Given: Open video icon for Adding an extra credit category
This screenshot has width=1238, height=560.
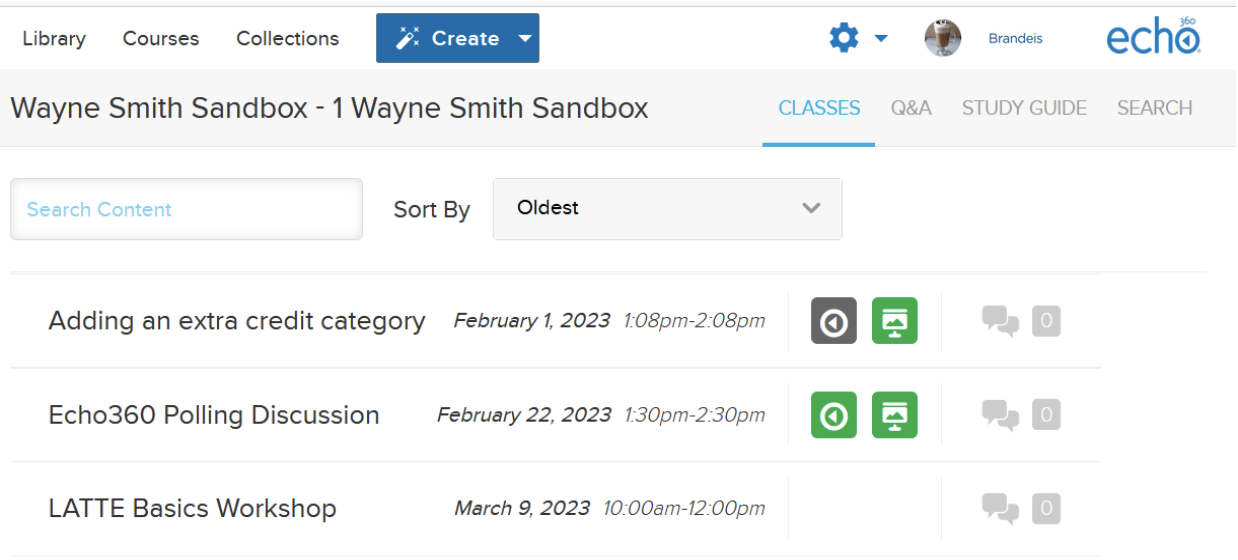Looking at the screenshot, I should point(834,321).
